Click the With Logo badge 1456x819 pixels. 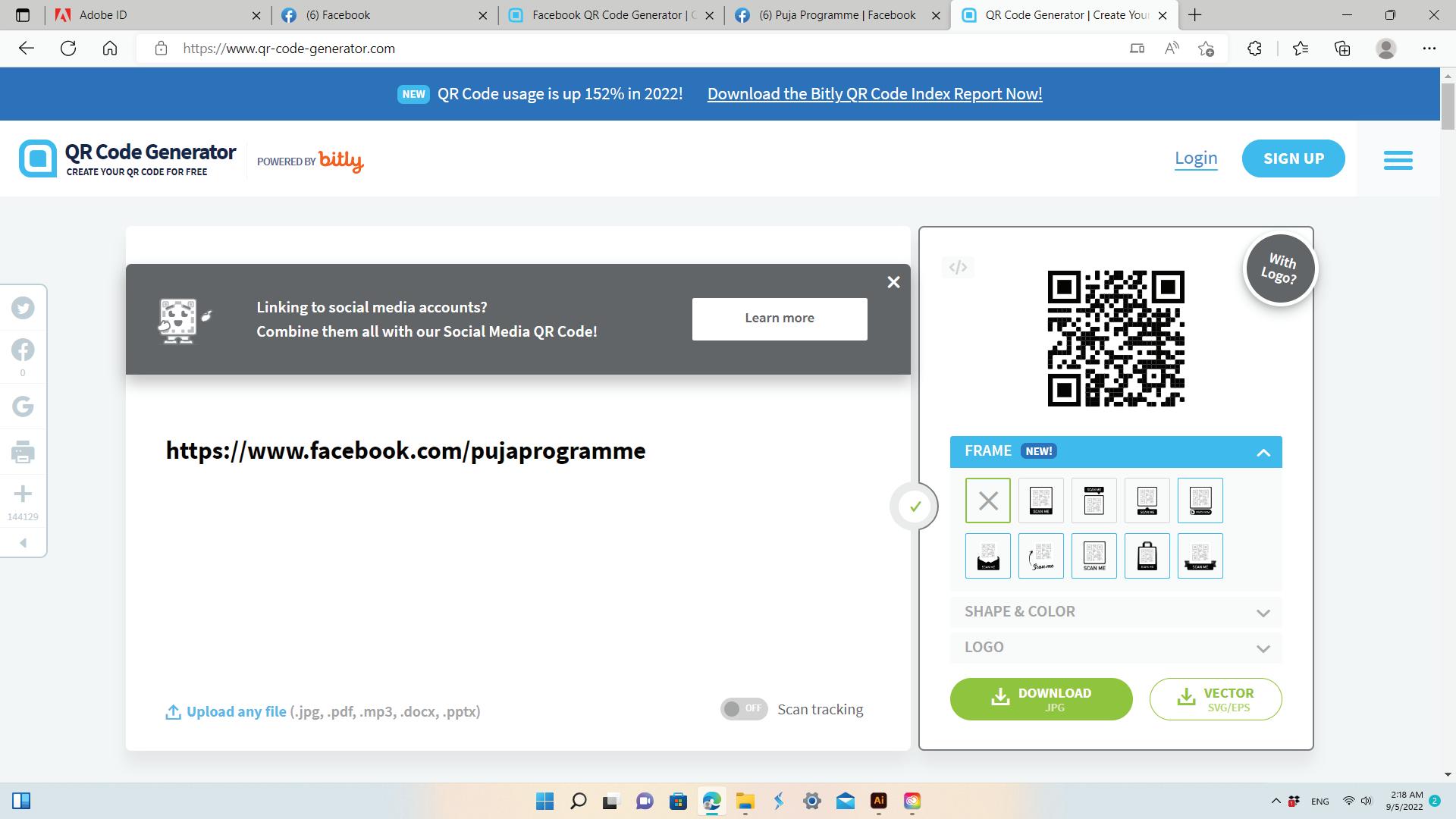1280,268
